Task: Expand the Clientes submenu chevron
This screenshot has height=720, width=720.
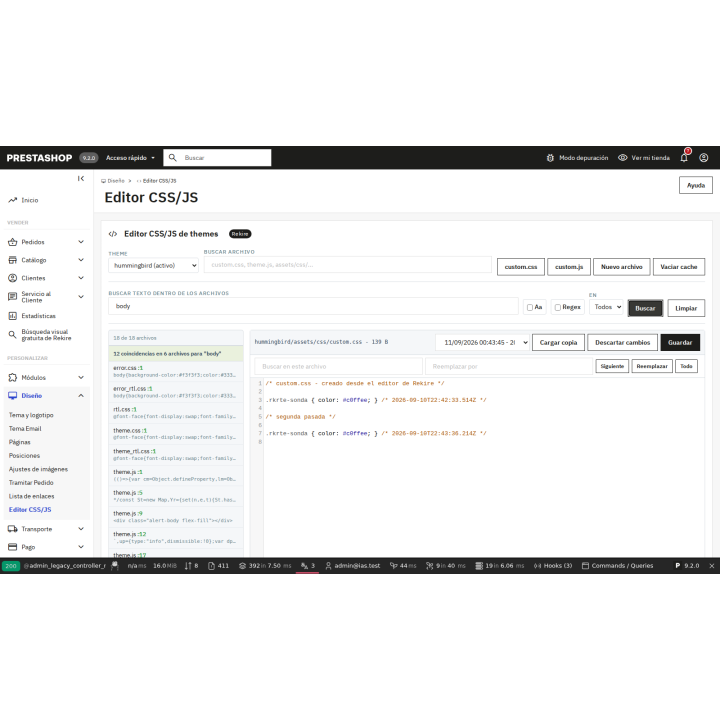Action: tap(81, 278)
